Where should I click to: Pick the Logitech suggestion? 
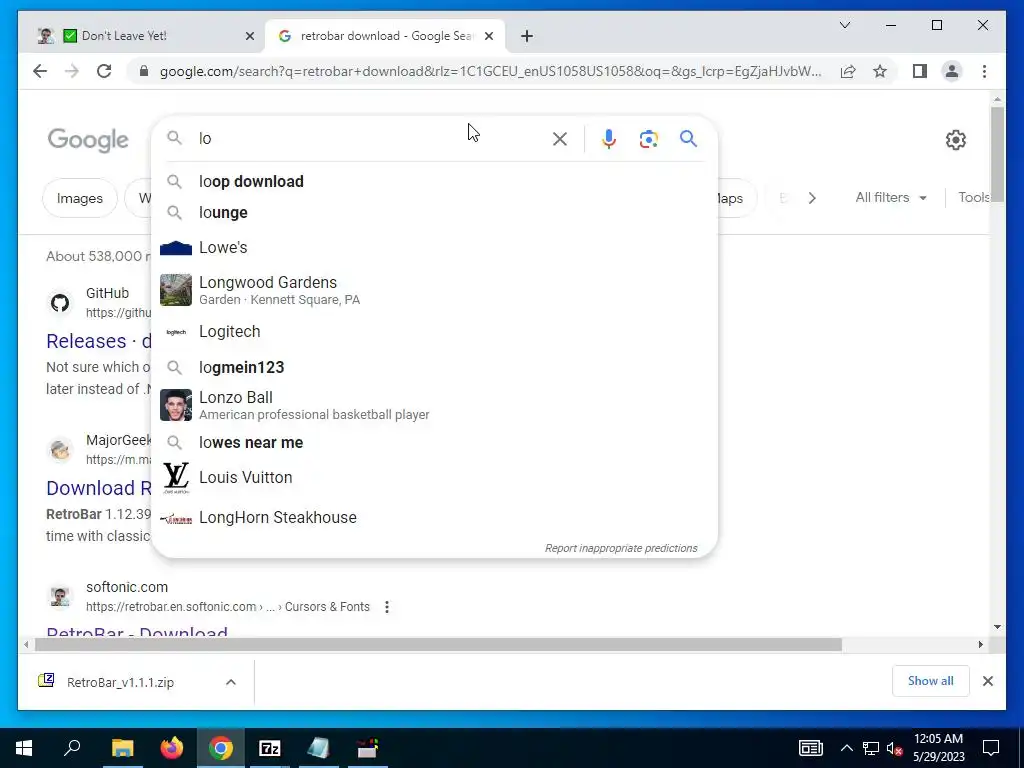click(x=434, y=332)
